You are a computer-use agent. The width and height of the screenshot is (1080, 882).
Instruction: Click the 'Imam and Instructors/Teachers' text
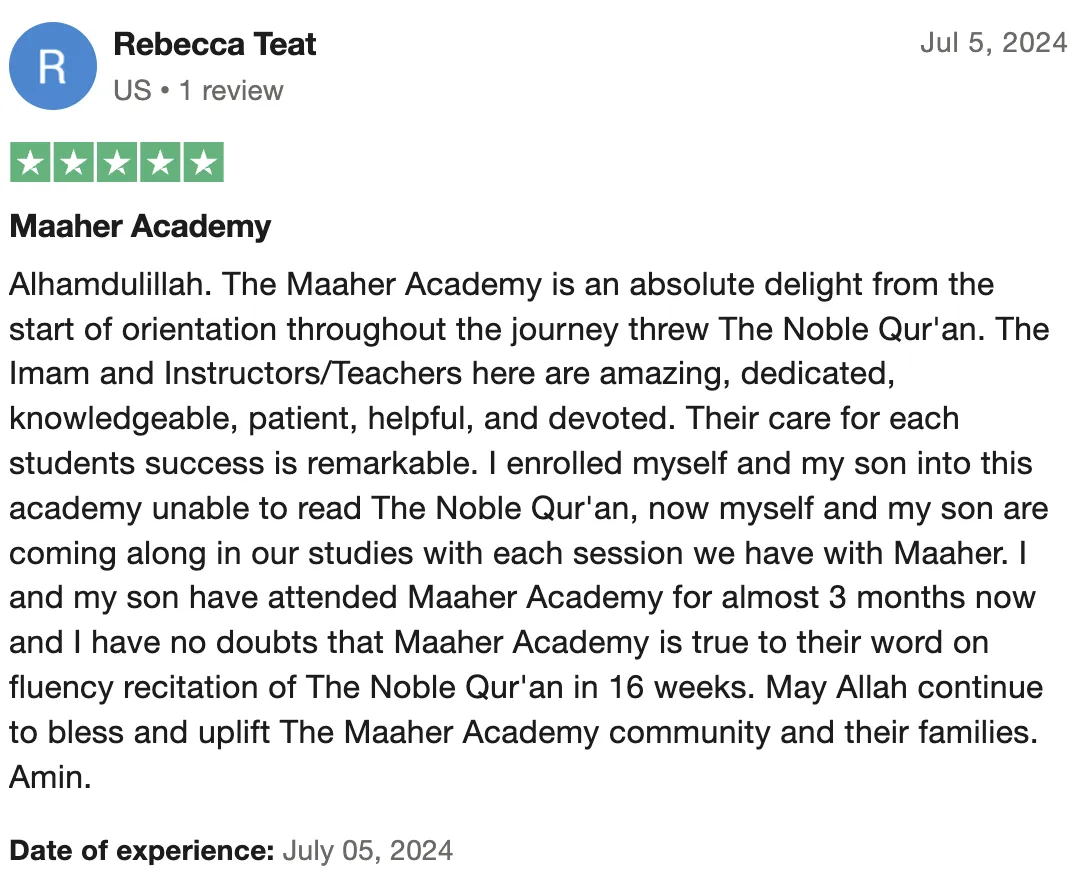point(236,374)
